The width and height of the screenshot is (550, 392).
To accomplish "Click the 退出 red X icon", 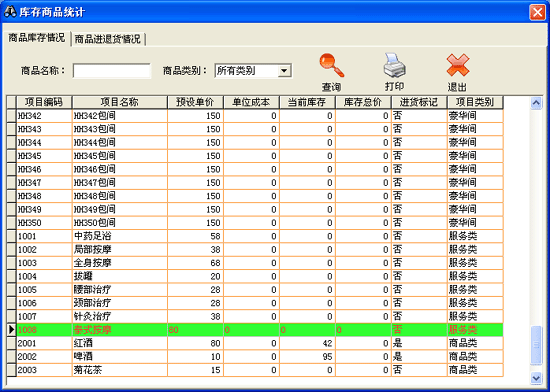I will [x=458, y=65].
